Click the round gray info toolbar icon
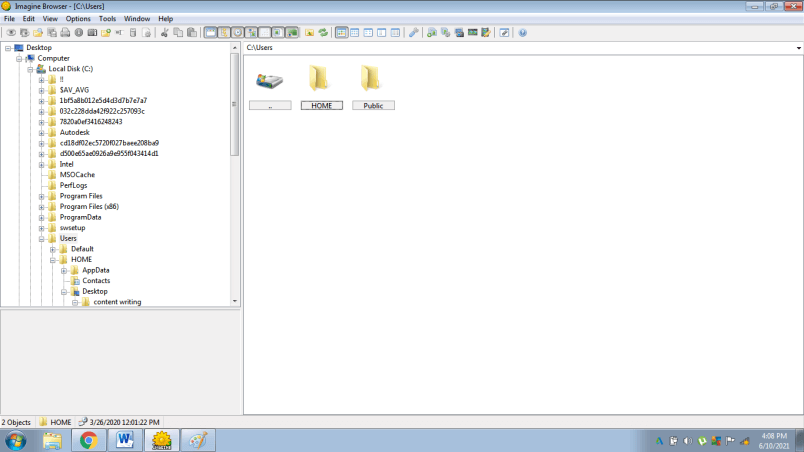804x452 pixels. 79,33
